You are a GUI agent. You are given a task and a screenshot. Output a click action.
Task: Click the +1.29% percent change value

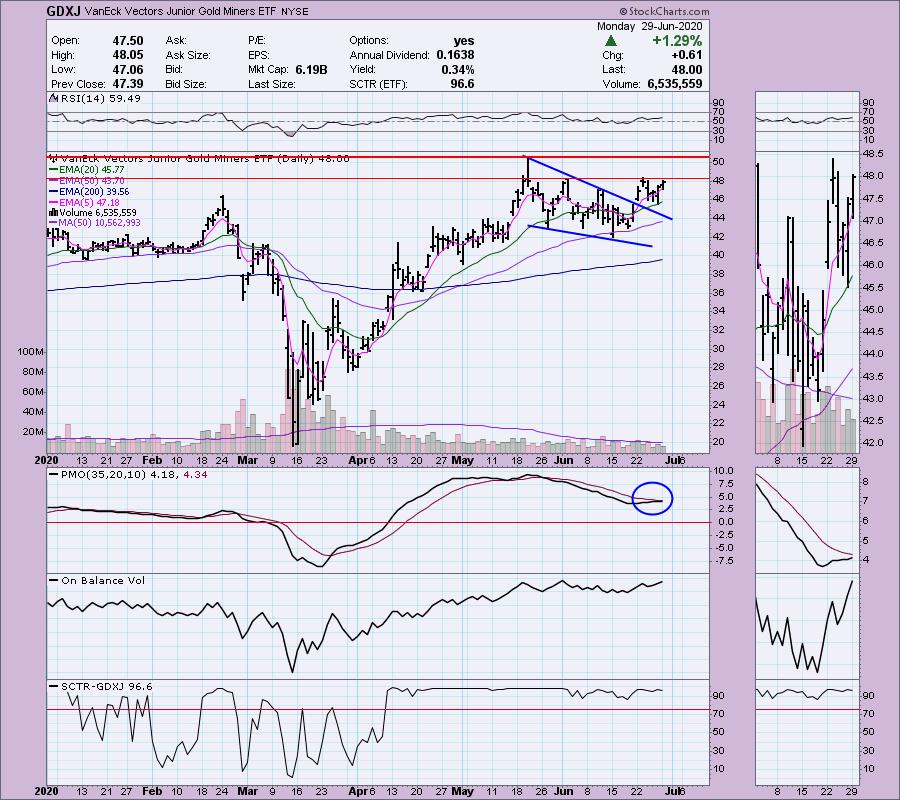pos(677,41)
